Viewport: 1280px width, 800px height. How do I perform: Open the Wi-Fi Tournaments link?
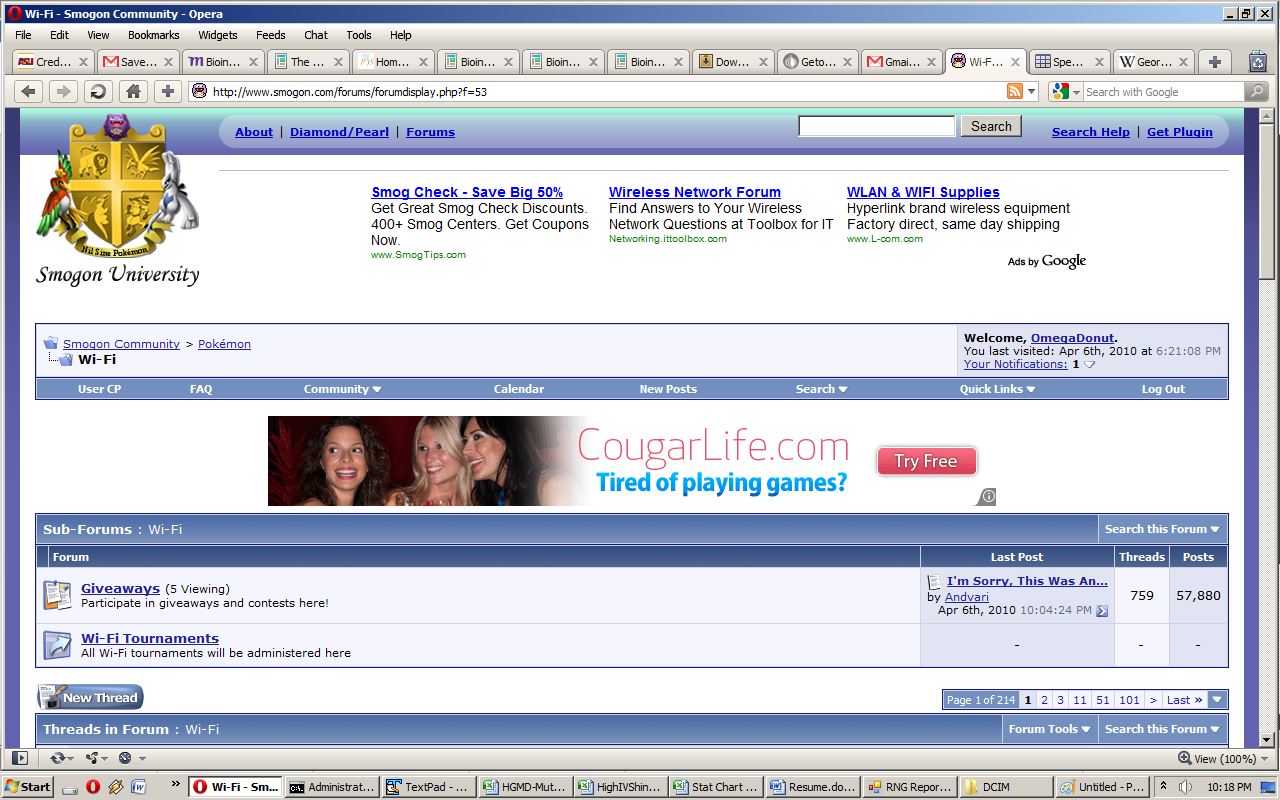[x=150, y=638]
